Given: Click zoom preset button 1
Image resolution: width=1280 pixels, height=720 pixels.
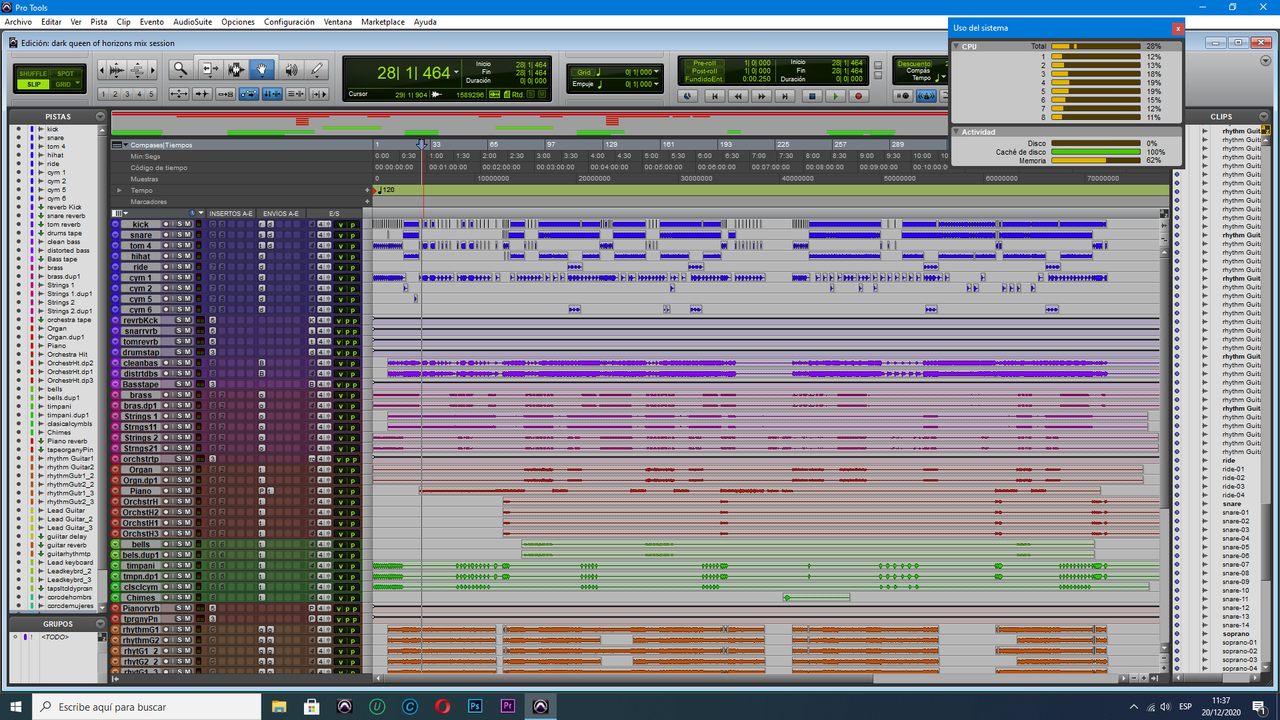Looking at the screenshot, I should 103,94.
